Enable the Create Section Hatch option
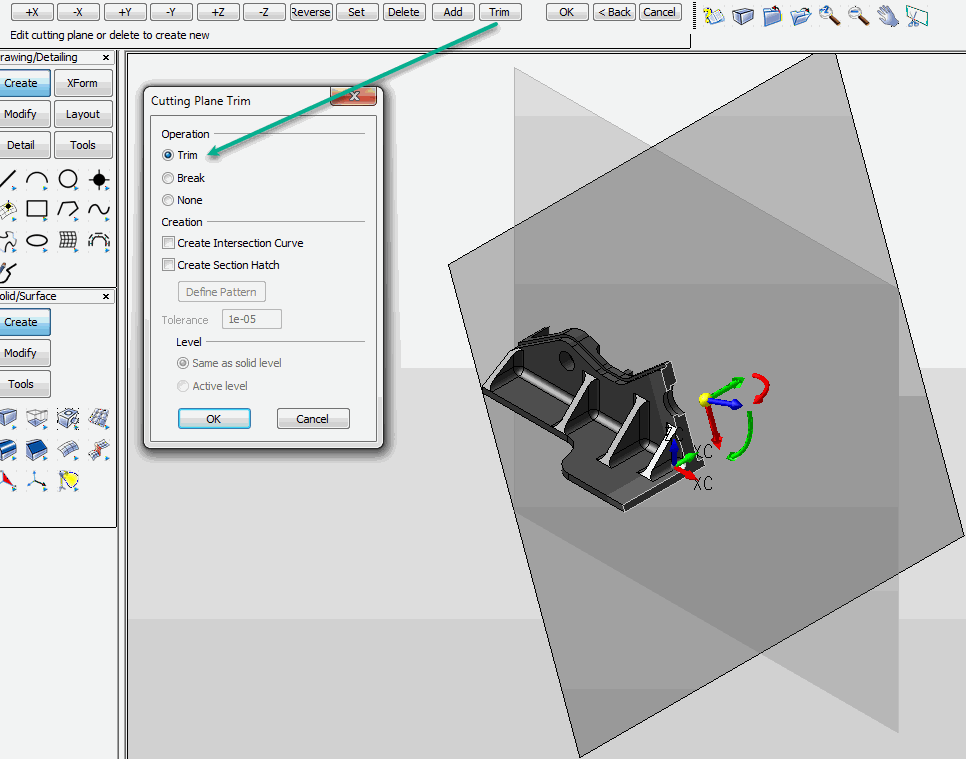Viewport: 966px width, 759px height. point(169,265)
